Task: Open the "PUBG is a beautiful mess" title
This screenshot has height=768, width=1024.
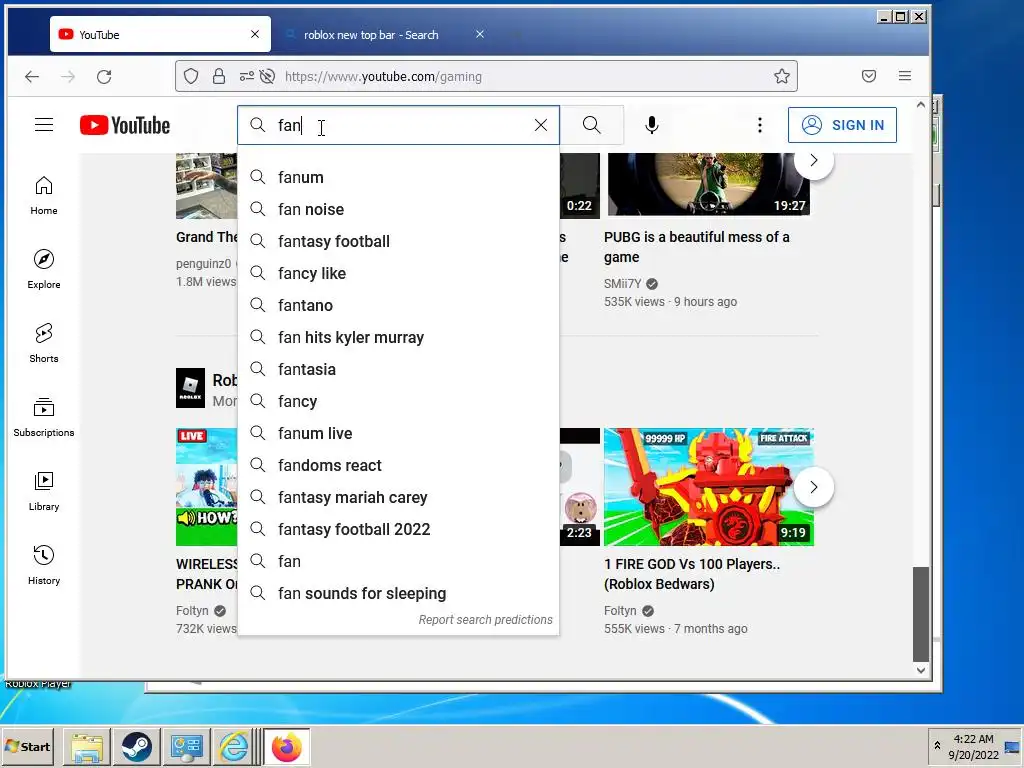Action: [x=696, y=247]
